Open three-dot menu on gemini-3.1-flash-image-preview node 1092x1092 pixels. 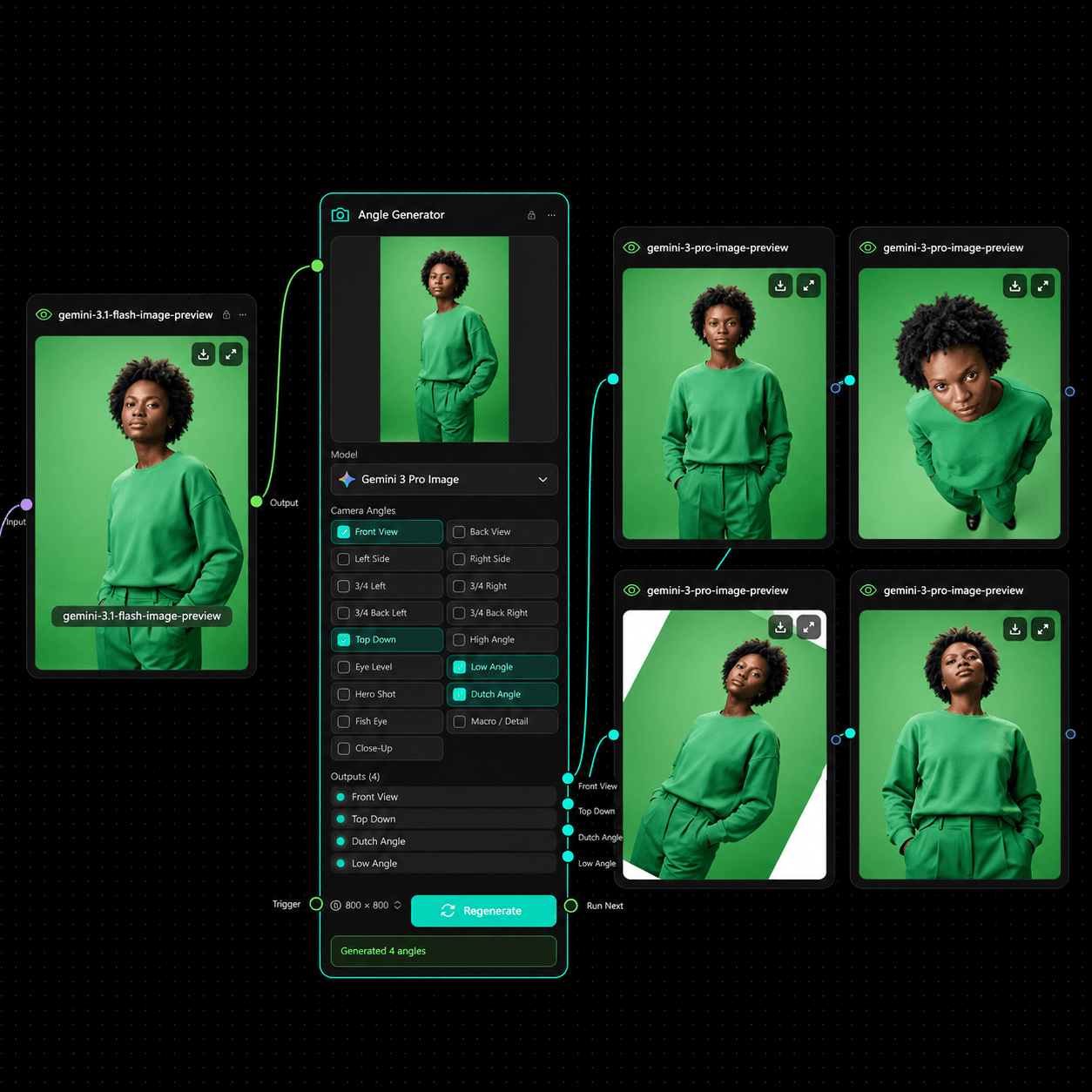click(243, 315)
